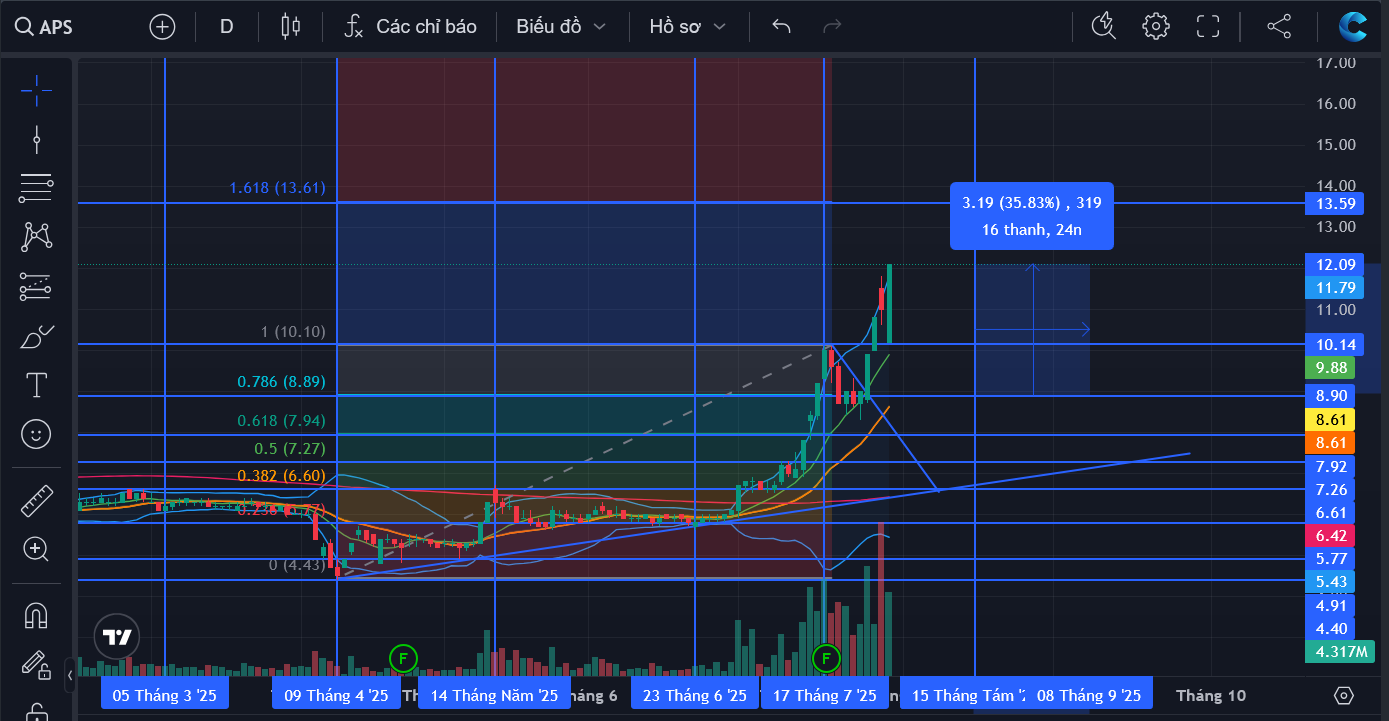Undo the last chart action

pyautogui.click(x=782, y=27)
